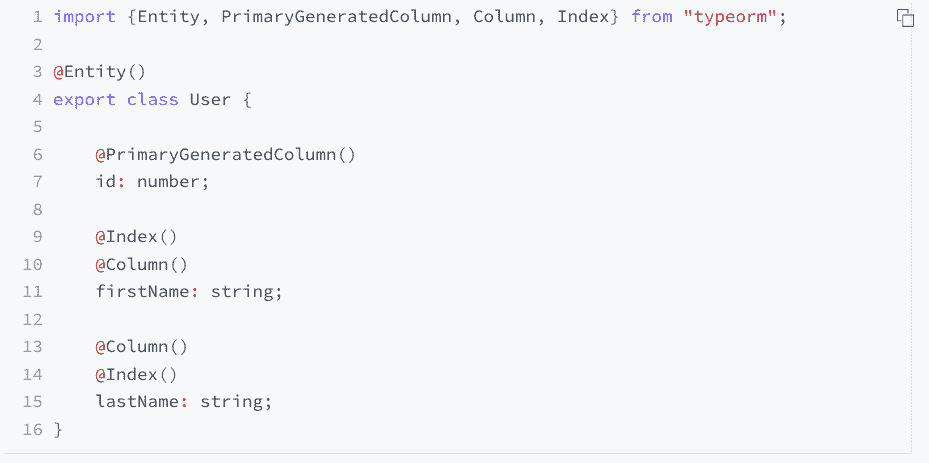Click line number 16
The height and width of the screenshot is (463, 929).
pyautogui.click(x=32, y=429)
